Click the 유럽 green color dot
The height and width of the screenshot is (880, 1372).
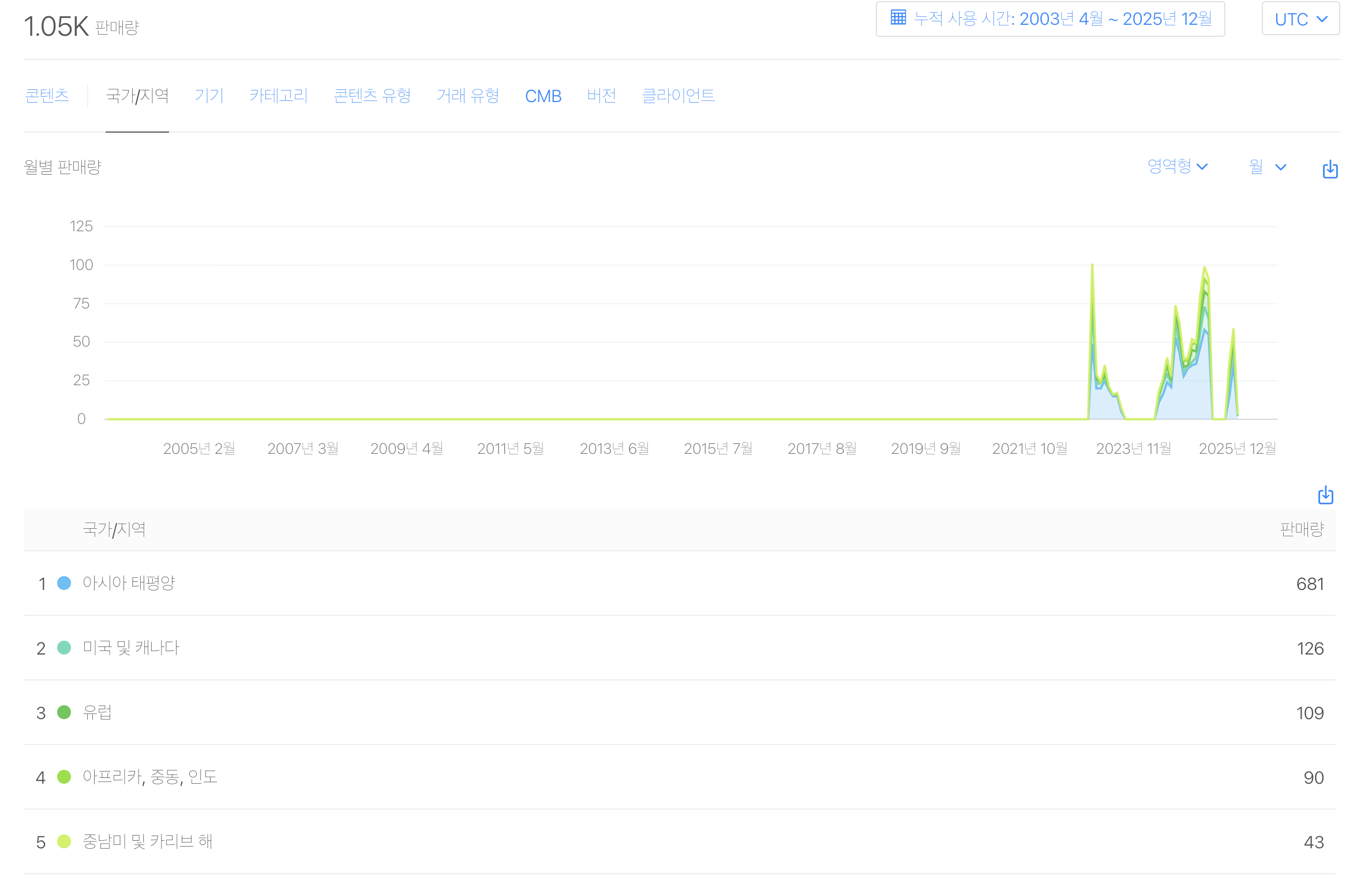coord(64,712)
